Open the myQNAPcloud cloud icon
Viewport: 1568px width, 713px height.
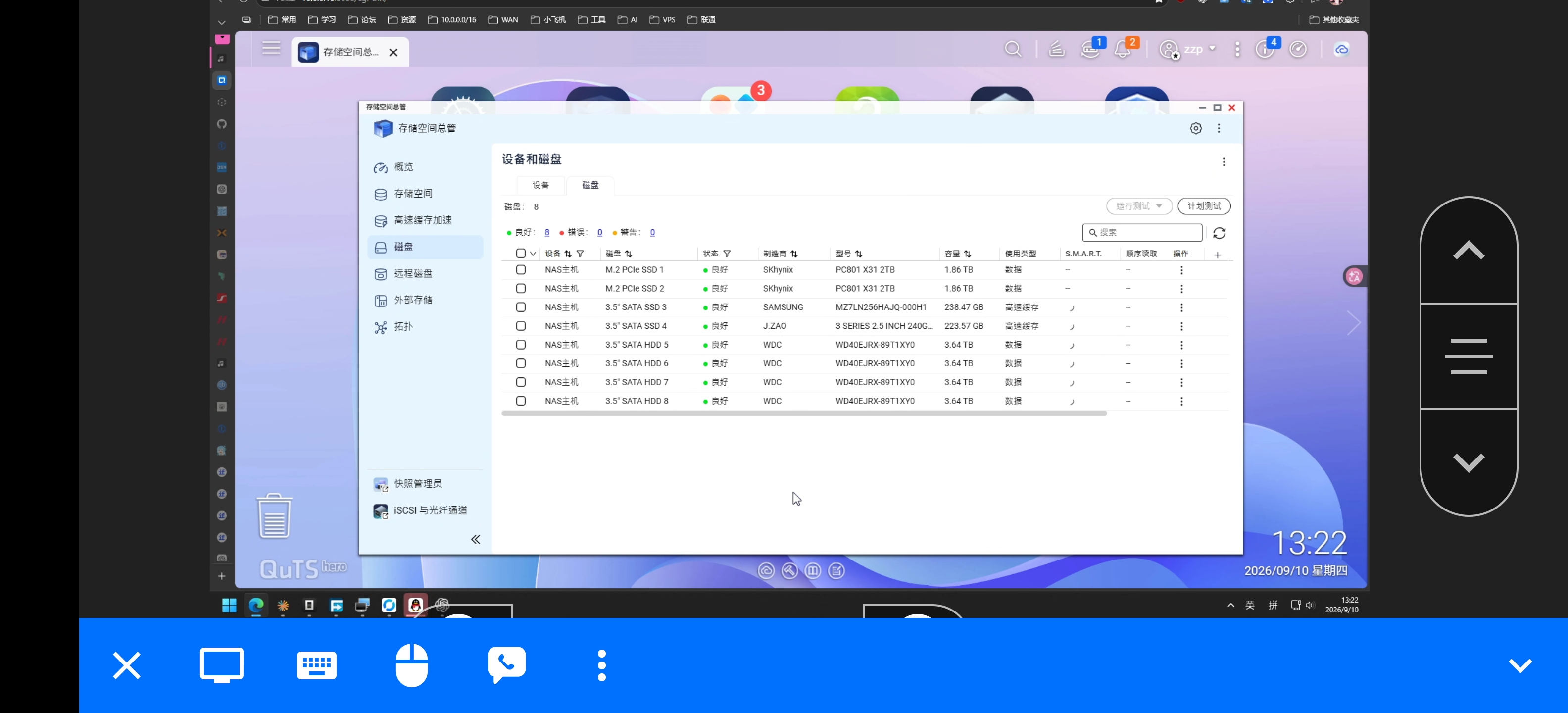click(x=1342, y=50)
